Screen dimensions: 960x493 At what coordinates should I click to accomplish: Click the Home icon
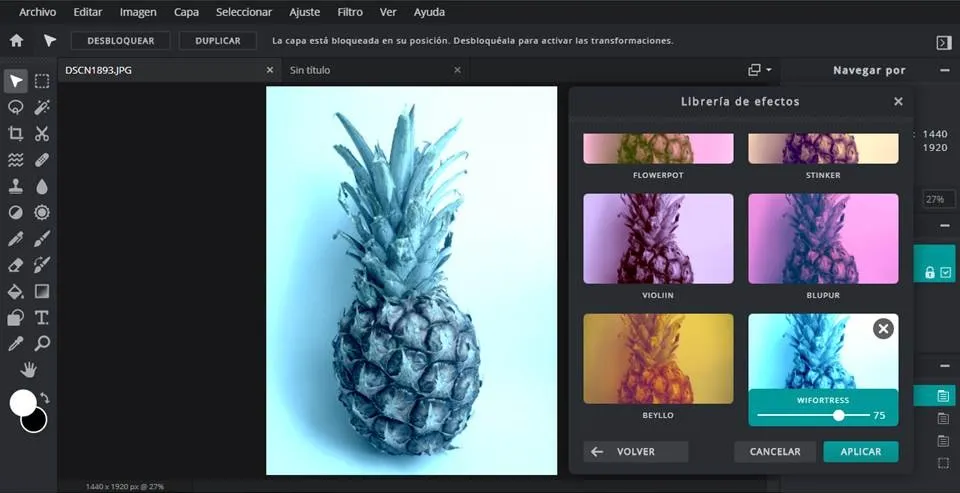click(x=16, y=41)
